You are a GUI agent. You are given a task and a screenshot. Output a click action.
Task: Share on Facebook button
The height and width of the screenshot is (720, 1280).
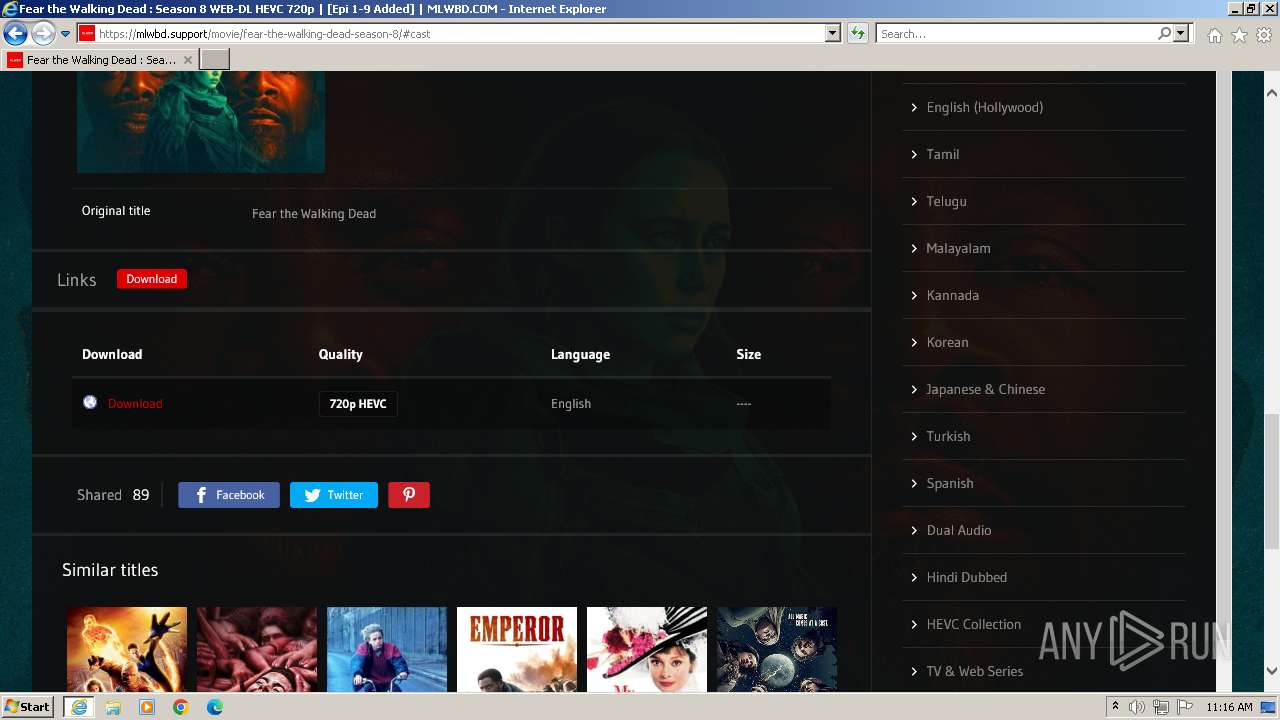pyautogui.click(x=229, y=495)
